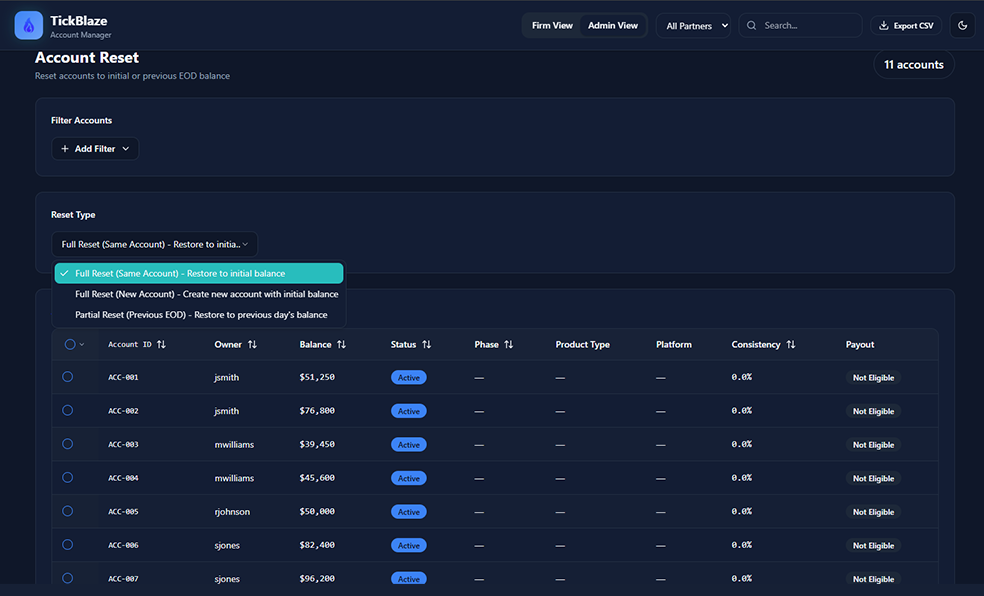The height and width of the screenshot is (596, 984).
Task: Click the Balance column sort icon
Action: click(x=341, y=345)
